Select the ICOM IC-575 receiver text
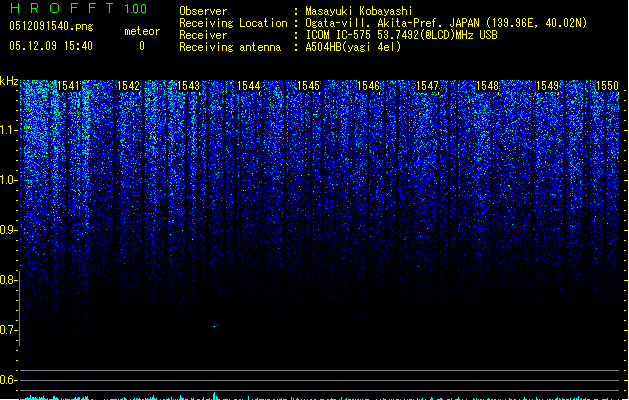 pos(401,35)
